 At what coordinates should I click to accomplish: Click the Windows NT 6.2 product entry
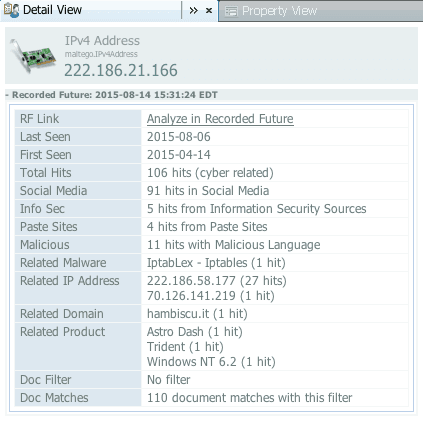coord(211,362)
